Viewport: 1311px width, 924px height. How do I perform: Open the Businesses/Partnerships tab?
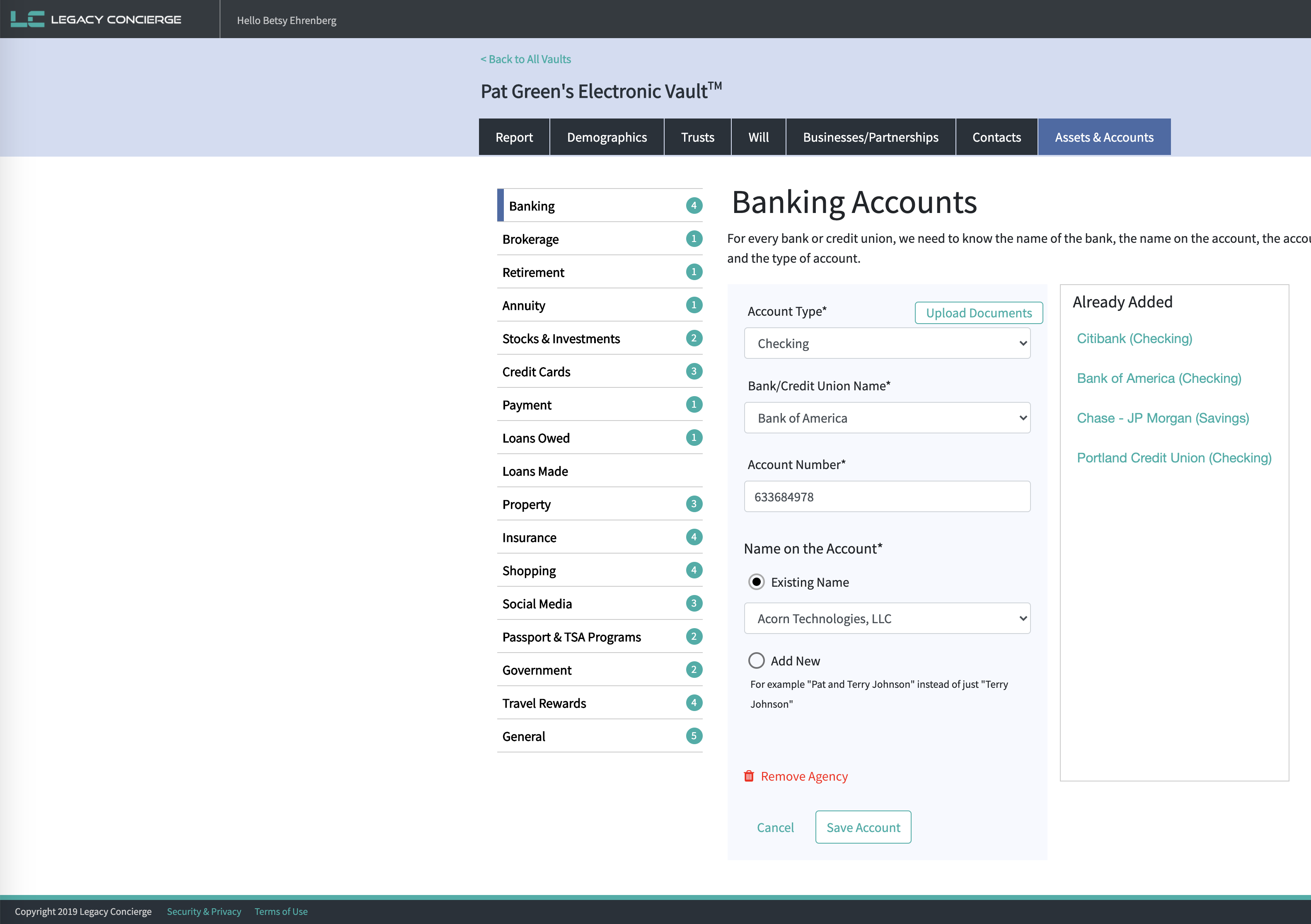[870, 137]
